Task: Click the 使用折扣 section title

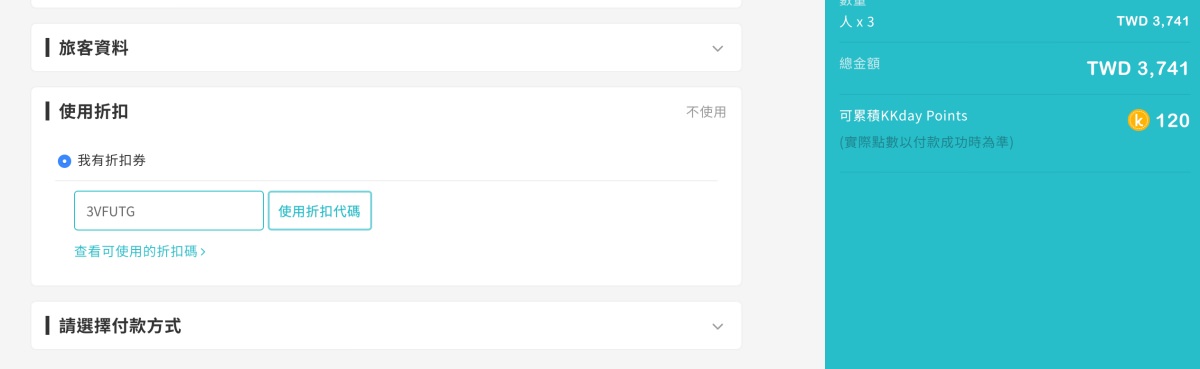Action: [x=93, y=111]
